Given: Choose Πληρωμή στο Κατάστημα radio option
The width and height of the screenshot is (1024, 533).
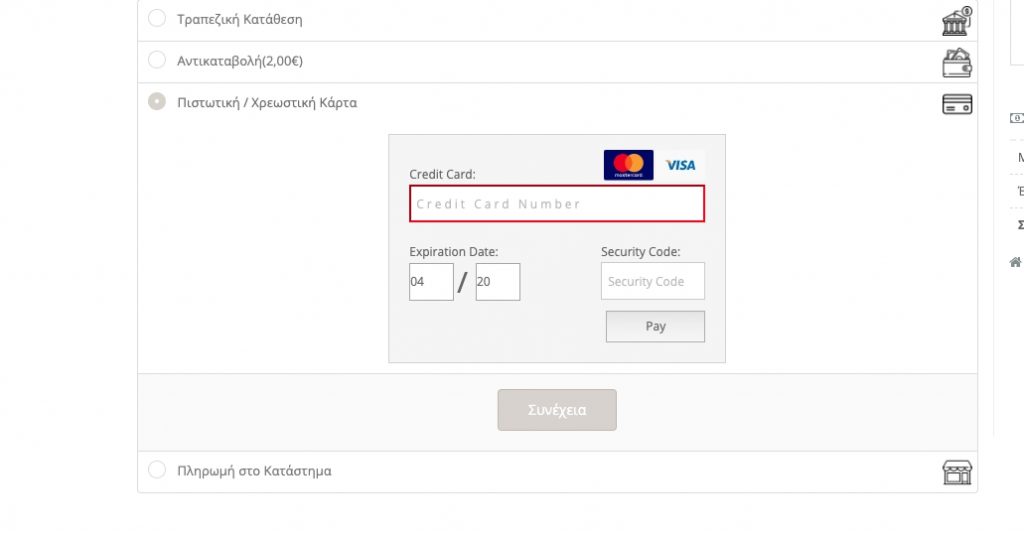Looking at the screenshot, I should [157, 470].
